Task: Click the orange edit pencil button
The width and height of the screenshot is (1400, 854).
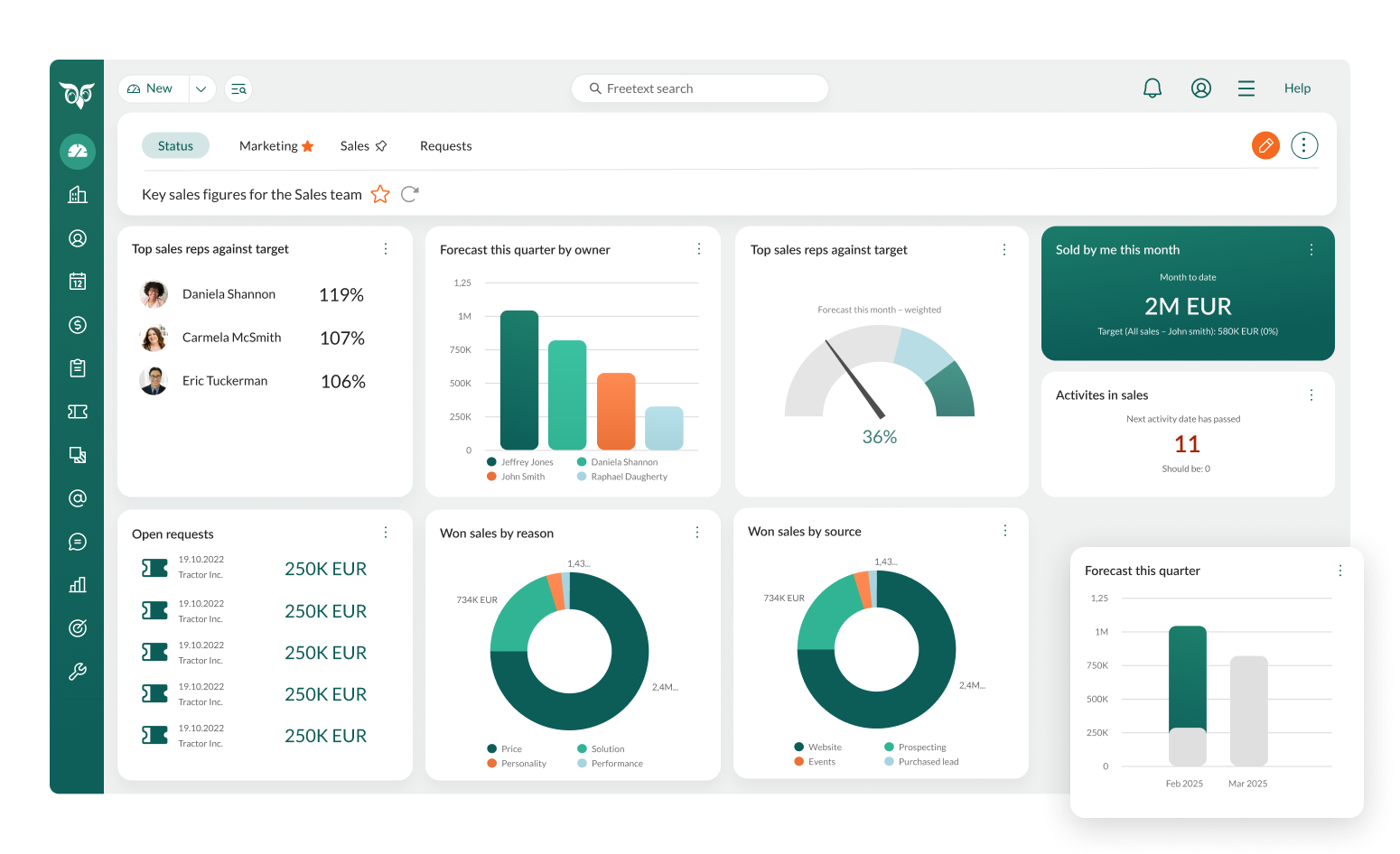Action: [1265, 145]
